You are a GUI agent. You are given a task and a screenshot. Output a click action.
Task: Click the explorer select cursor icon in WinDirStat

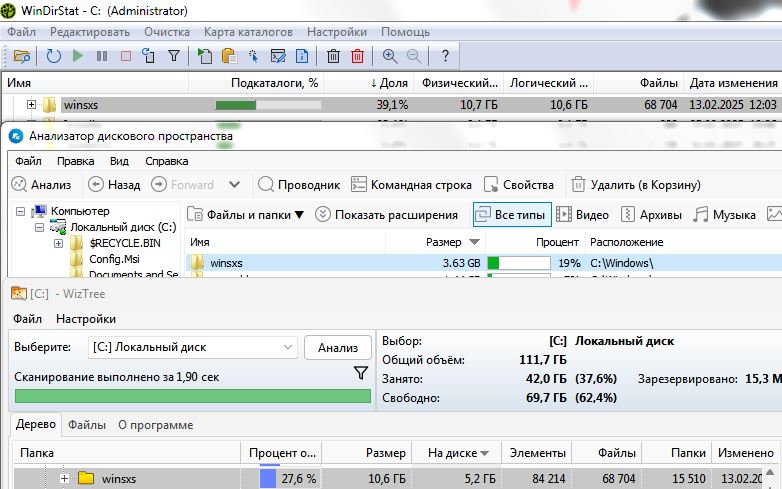click(253, 56)
